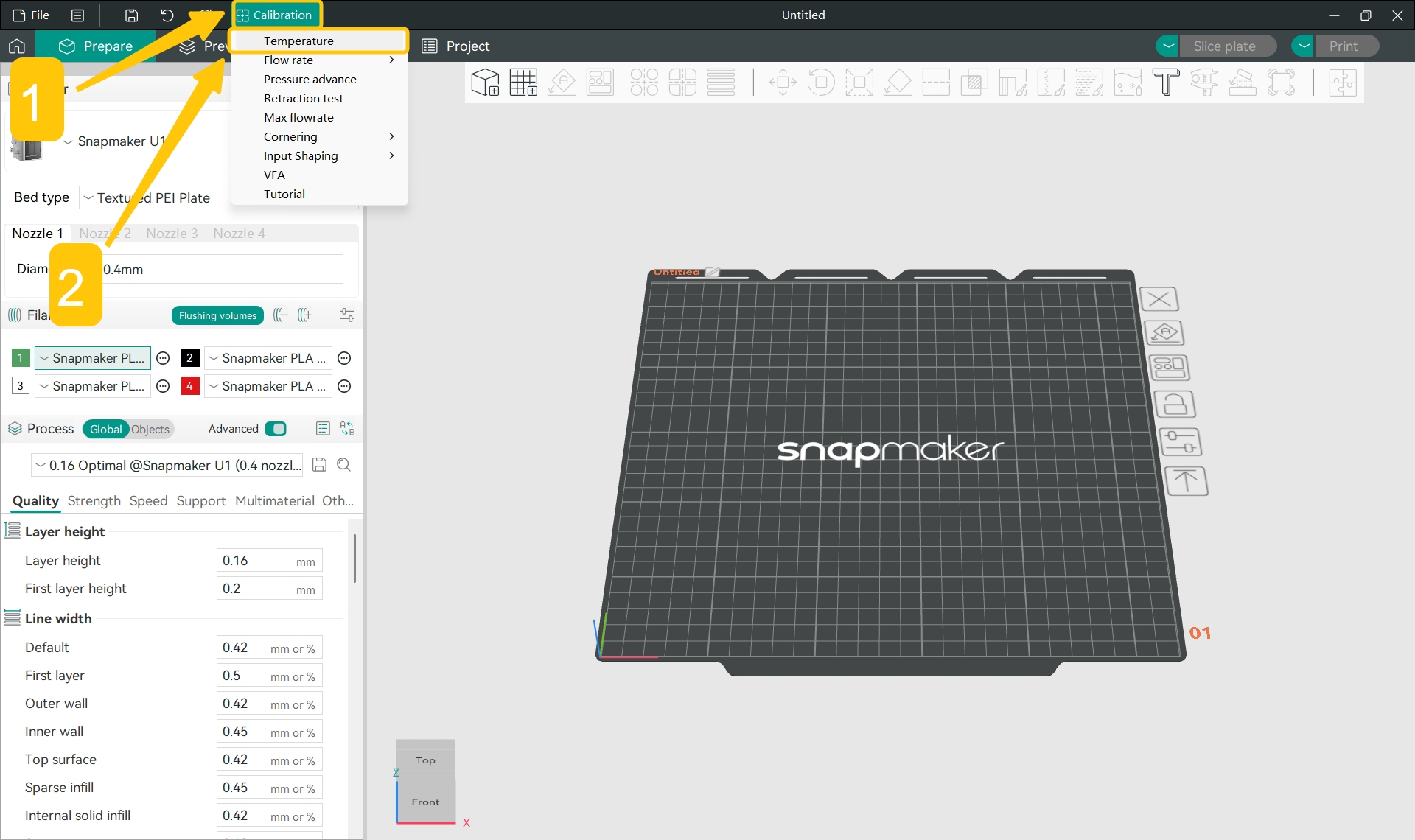Open the Mesh boolean tool

coord(974,83)
